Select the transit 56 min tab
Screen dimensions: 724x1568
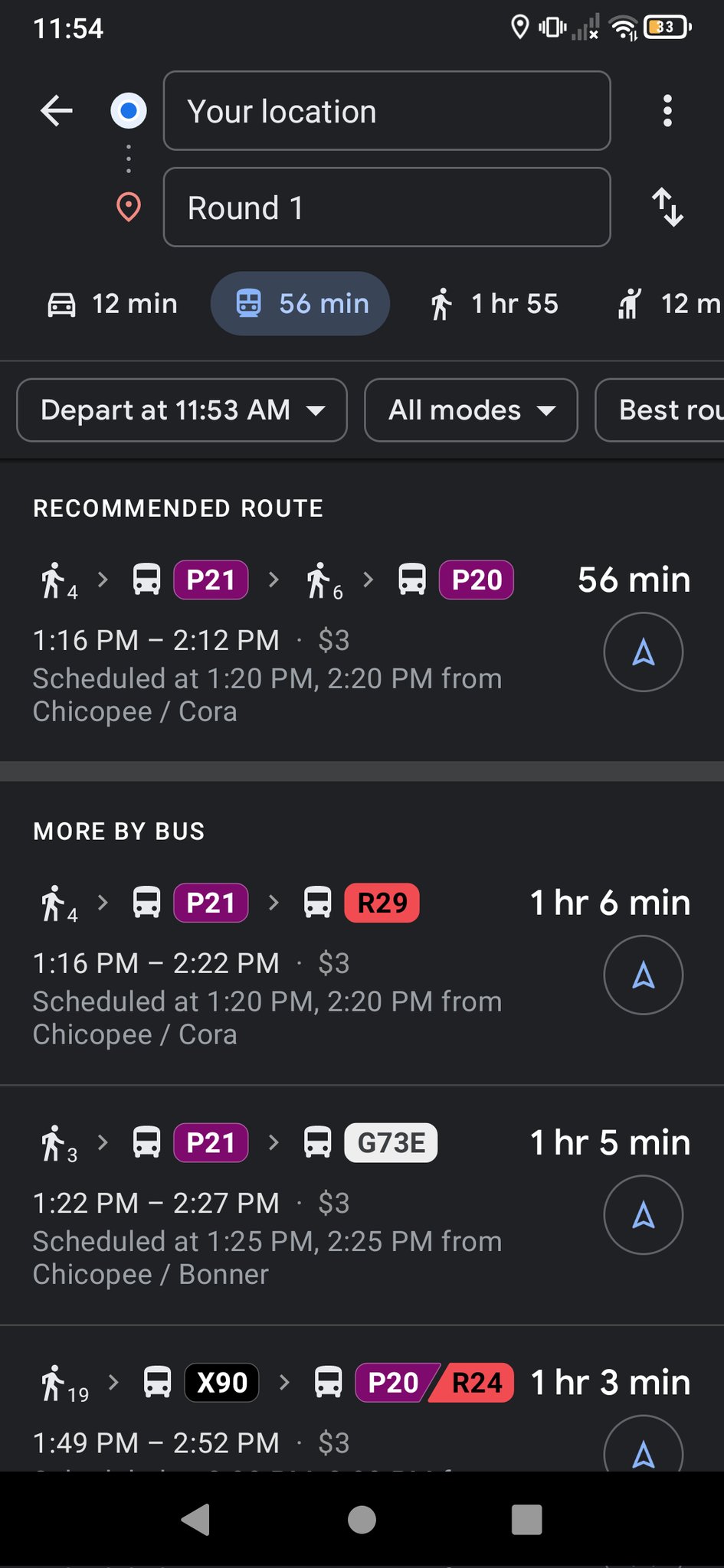(300, 304)
